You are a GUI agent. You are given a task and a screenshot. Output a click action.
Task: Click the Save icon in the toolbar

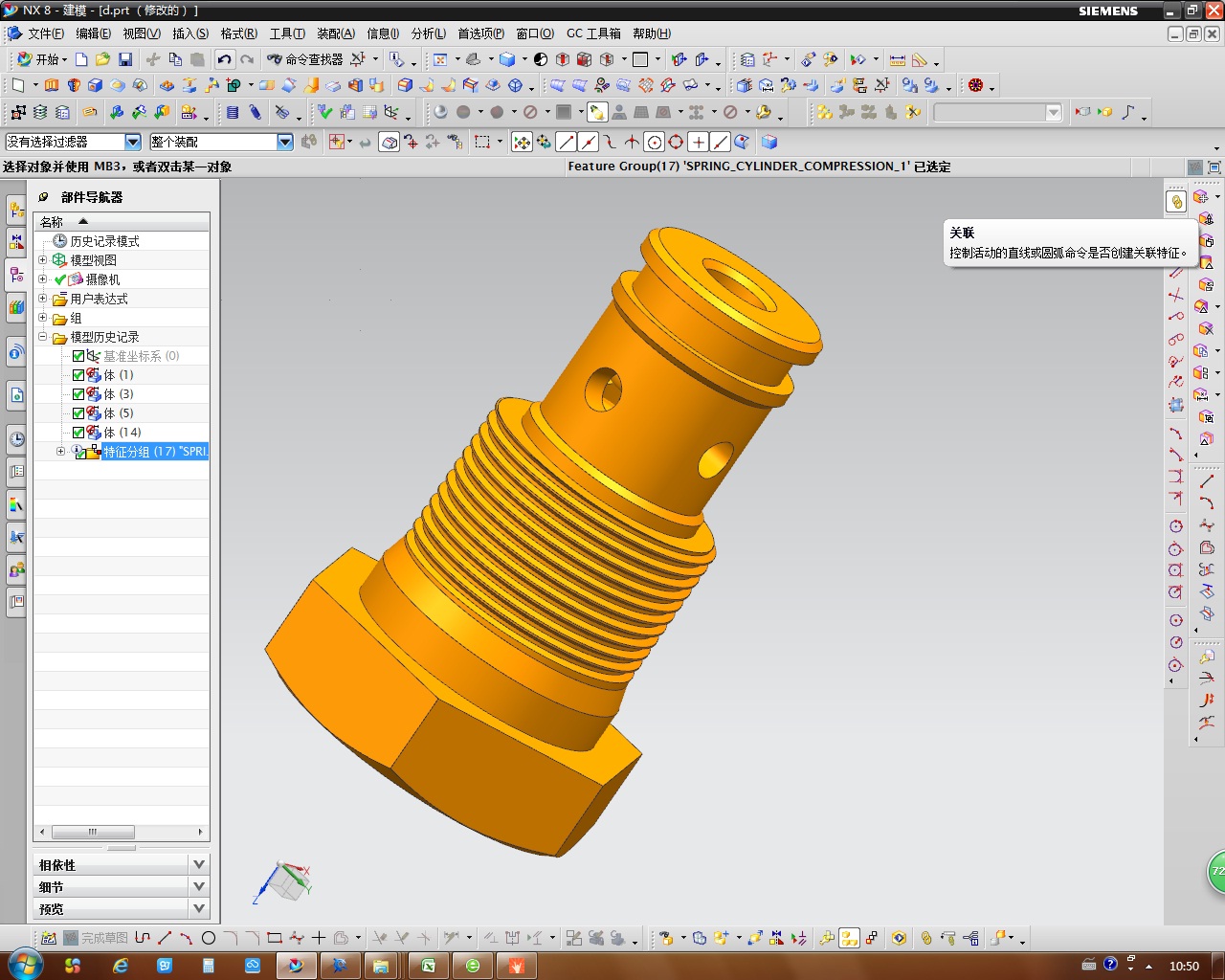(x=125, y=59)
